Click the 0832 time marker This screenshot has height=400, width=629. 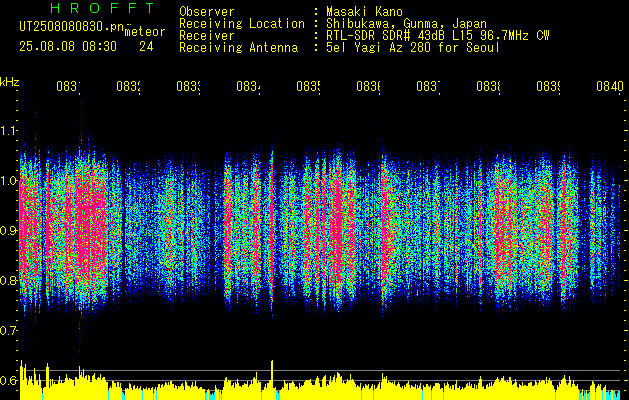pyautogui.click(x=128, y=86)
